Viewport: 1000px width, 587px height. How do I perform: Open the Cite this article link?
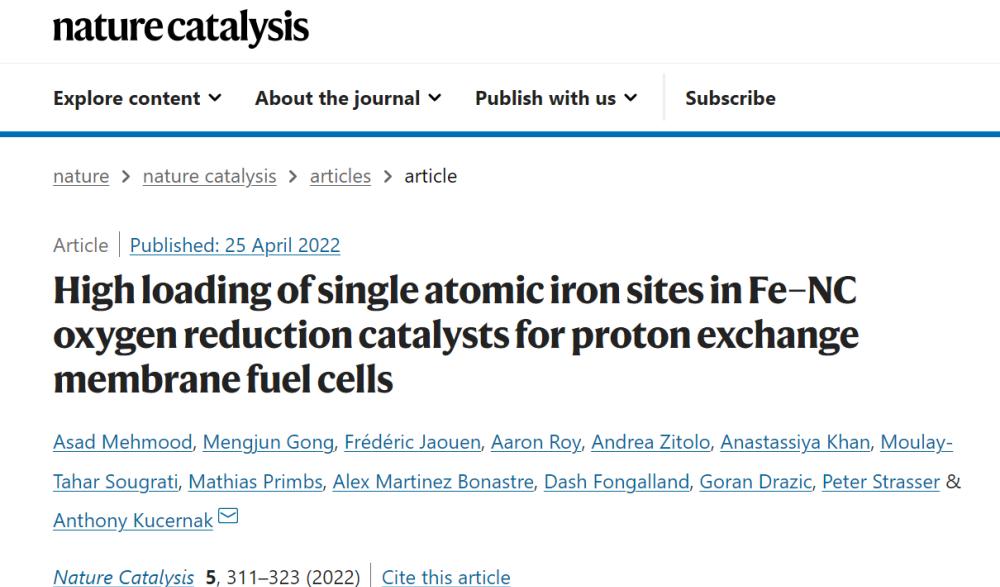coord(446,577)
